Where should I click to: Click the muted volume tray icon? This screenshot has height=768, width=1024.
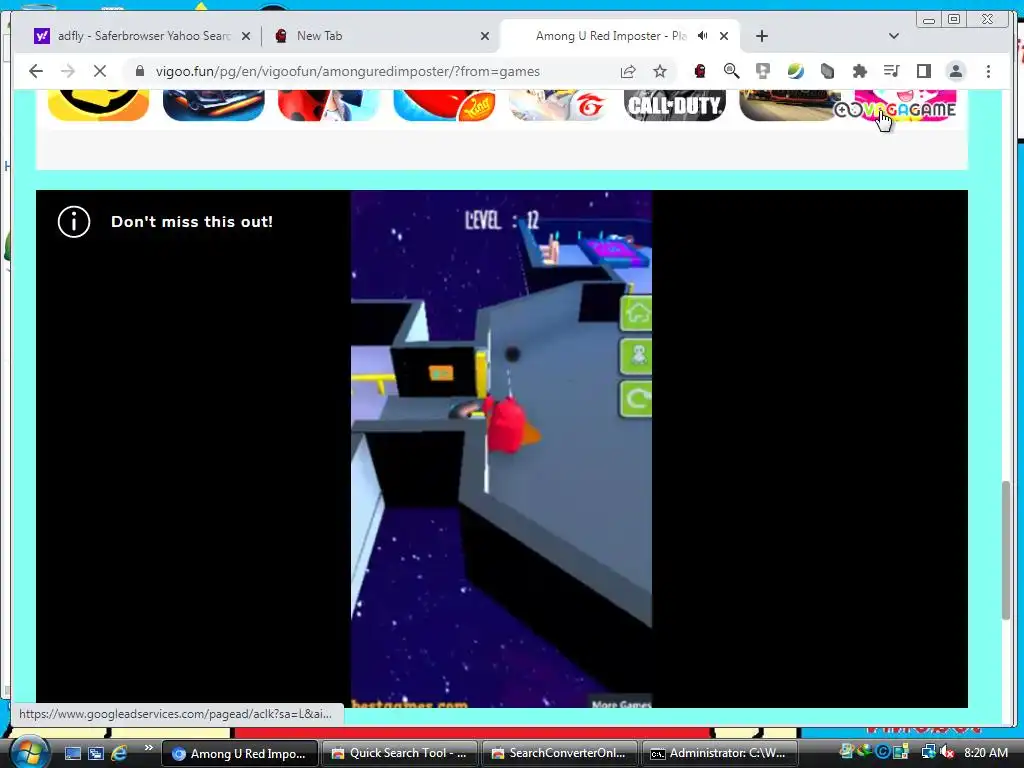[x=948, y=753]
